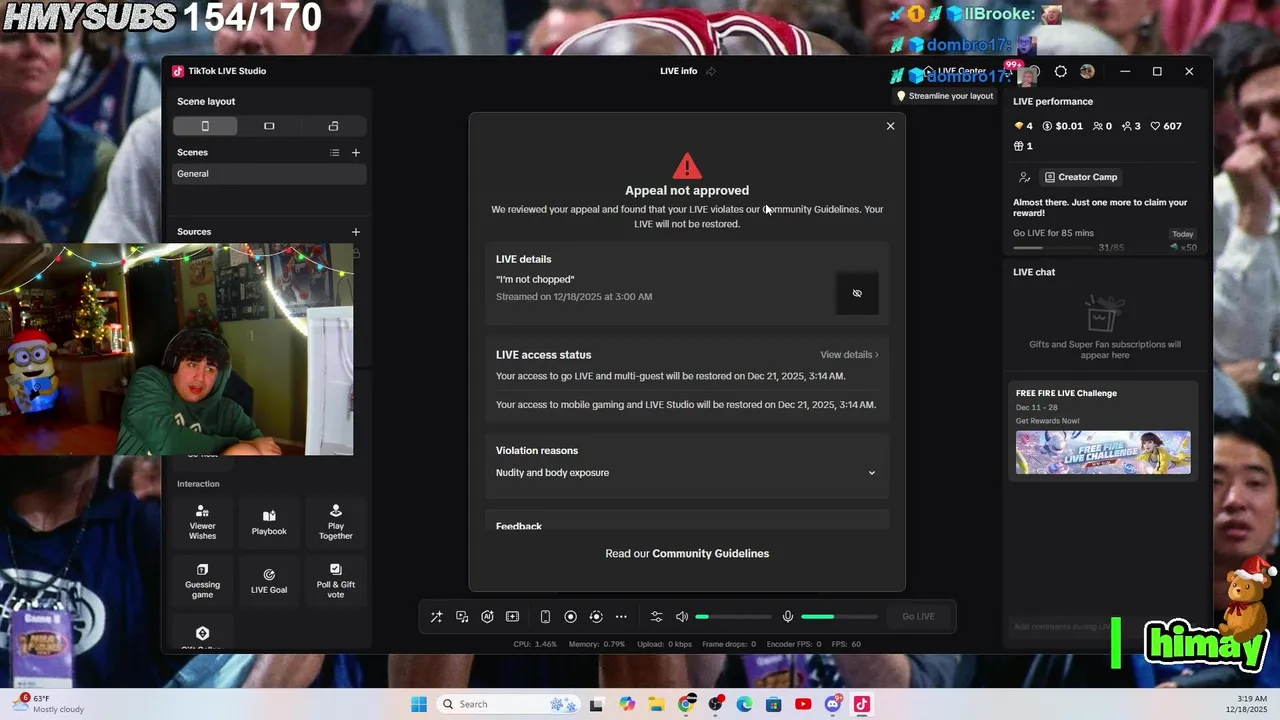Screen dimensions: 1280x720
Task: Select the General scene
Action: 269,174
